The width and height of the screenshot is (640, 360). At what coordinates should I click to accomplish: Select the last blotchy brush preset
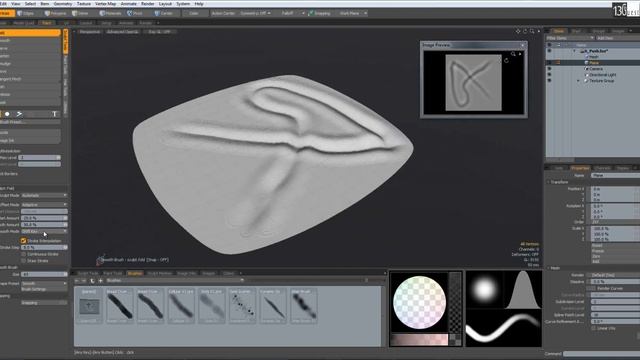[x=303, y=306]
